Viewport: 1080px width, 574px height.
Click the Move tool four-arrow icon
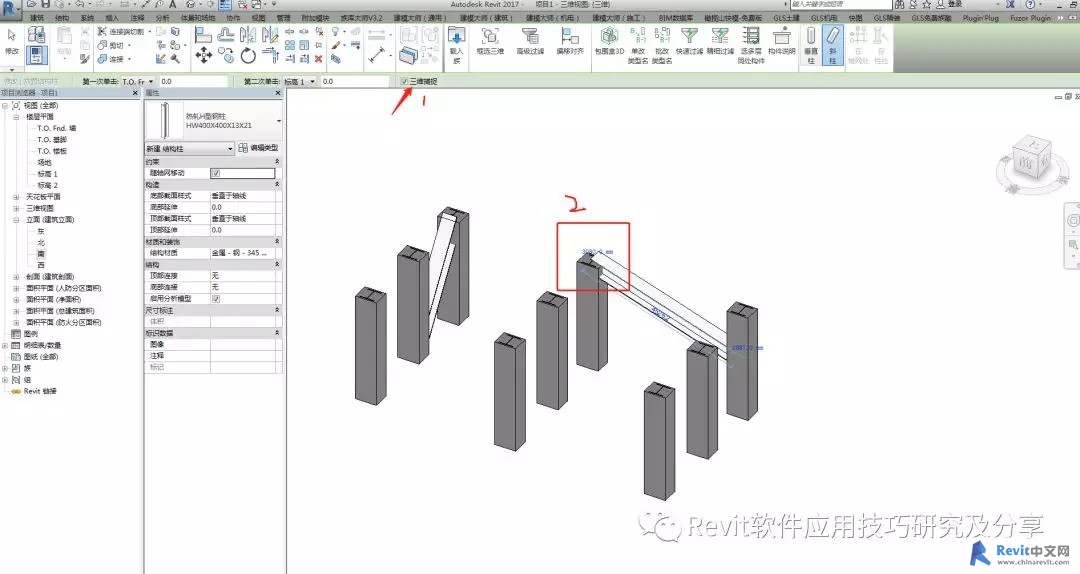[x=203, y=55]
